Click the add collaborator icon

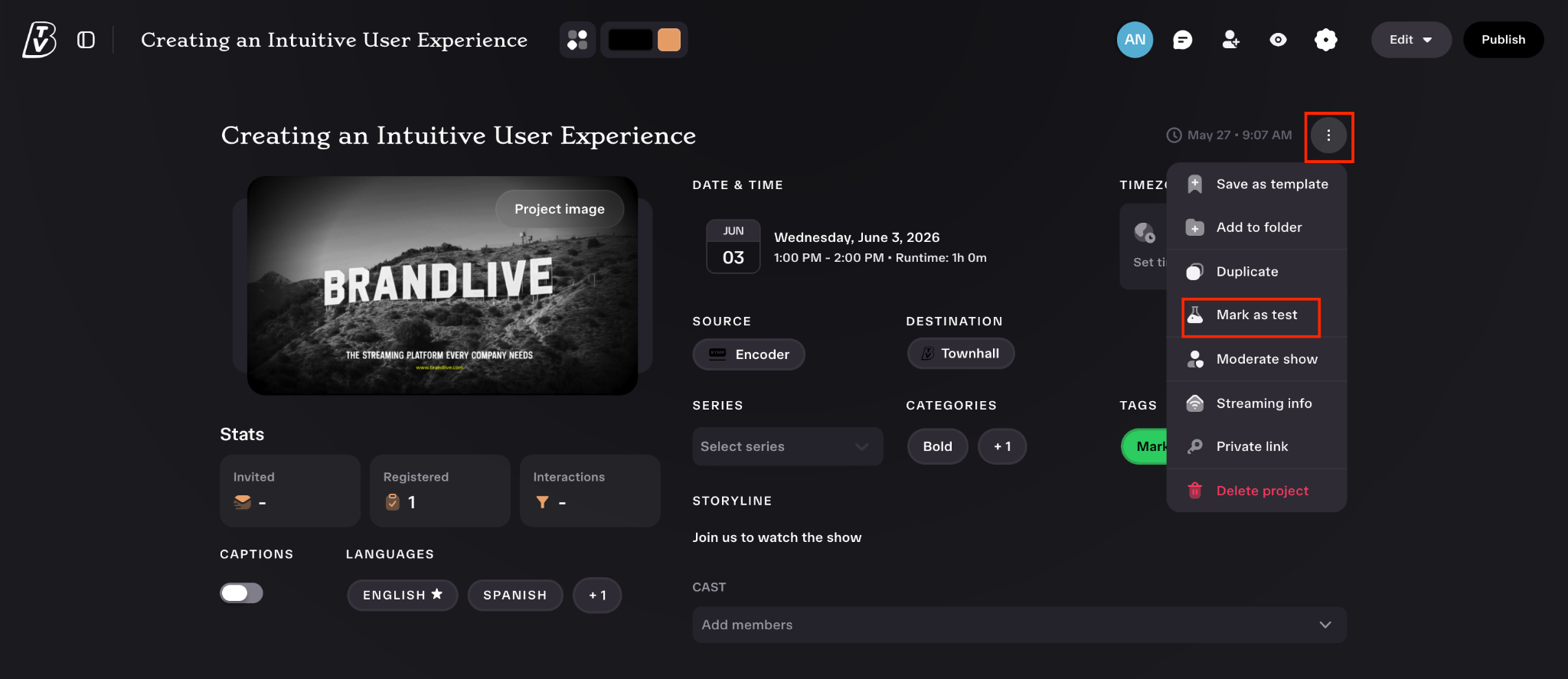pos(1230,40)
